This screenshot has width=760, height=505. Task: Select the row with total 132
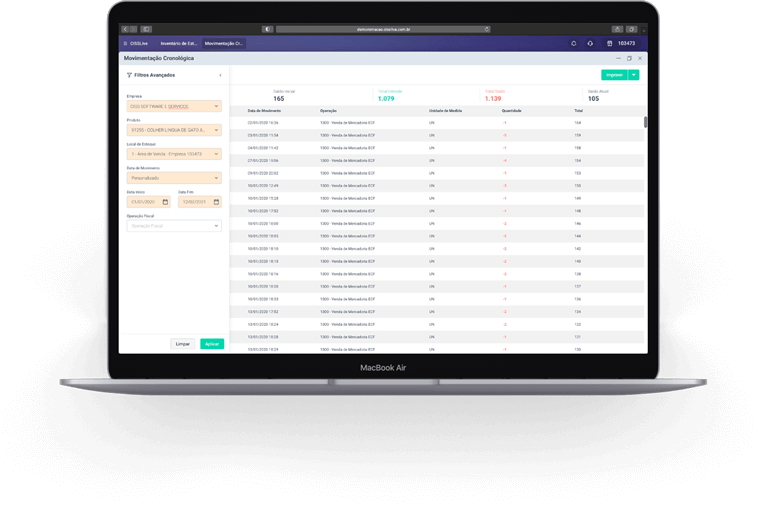pyautogui.click(x=437, y=325)
